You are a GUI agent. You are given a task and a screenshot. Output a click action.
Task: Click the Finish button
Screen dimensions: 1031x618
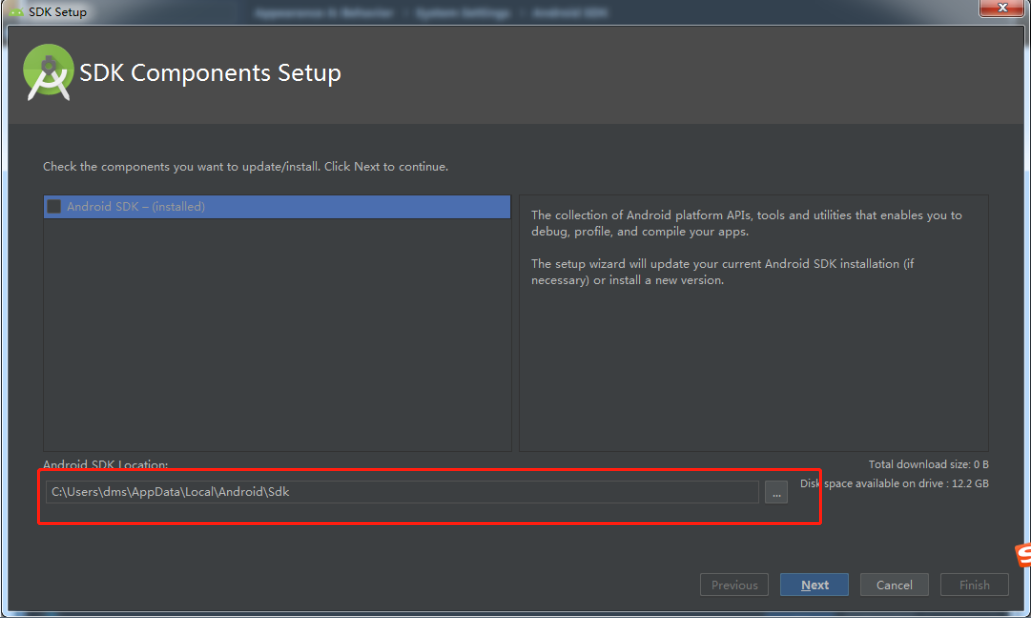click(x=973, y=585)
